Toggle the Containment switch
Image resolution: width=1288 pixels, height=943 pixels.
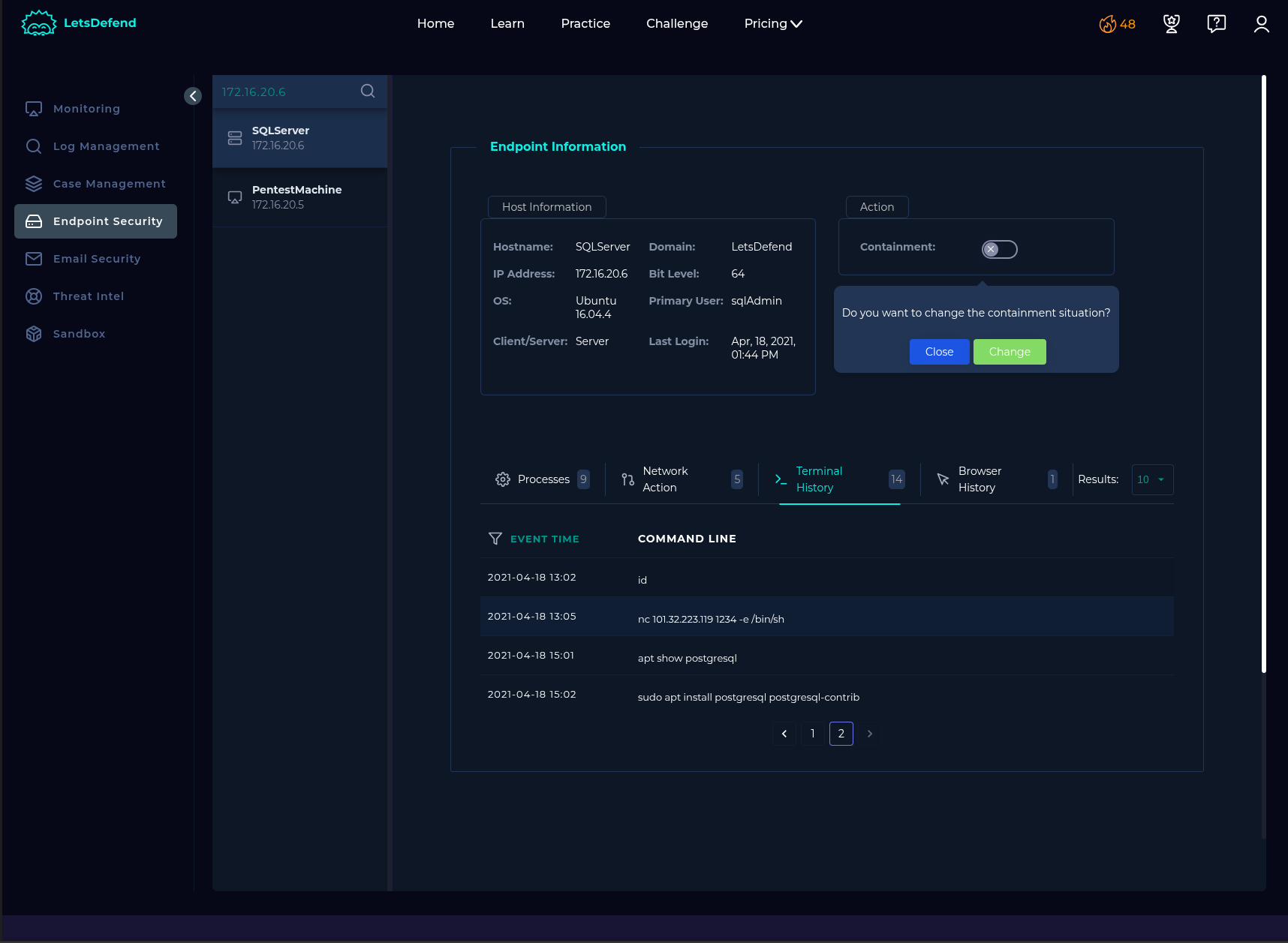click(1000, 249)
